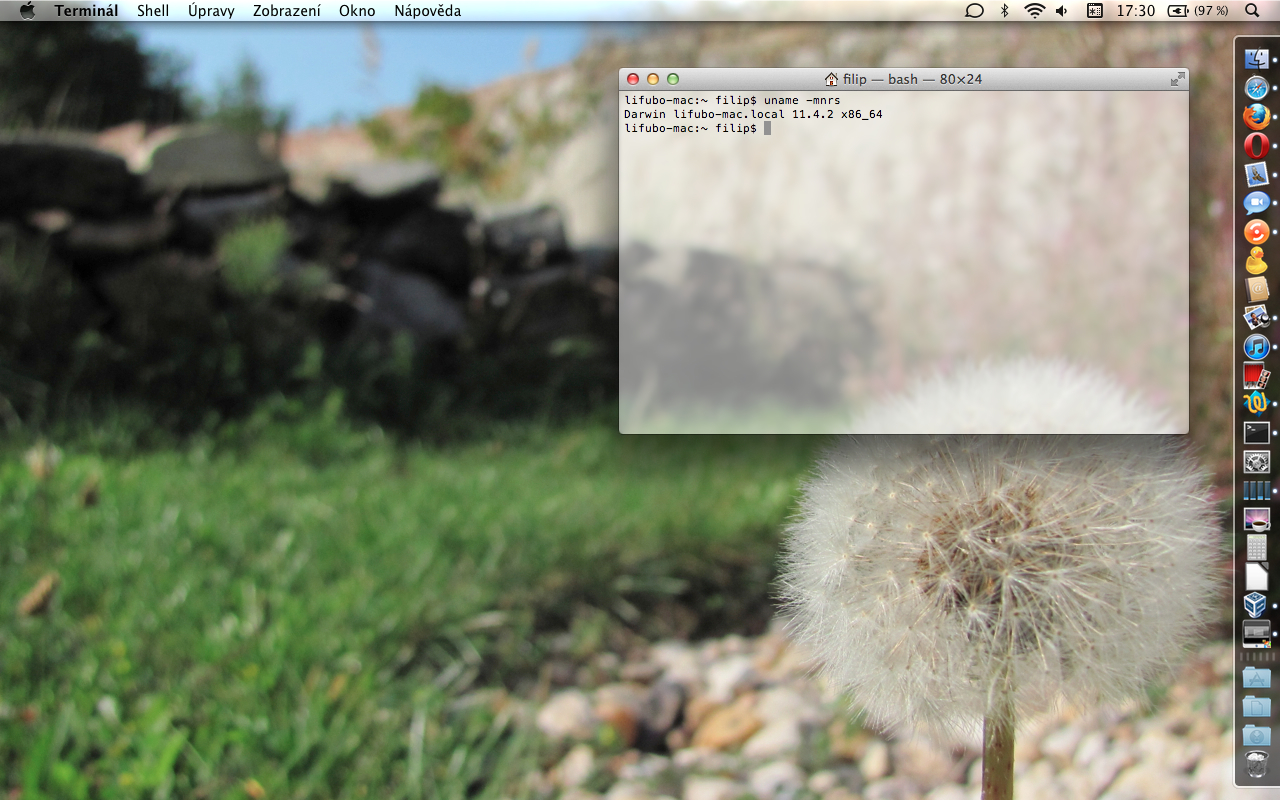Minimize the Terminal window with yellow button
Viewport: 1280px width, 800px height.
653,79
